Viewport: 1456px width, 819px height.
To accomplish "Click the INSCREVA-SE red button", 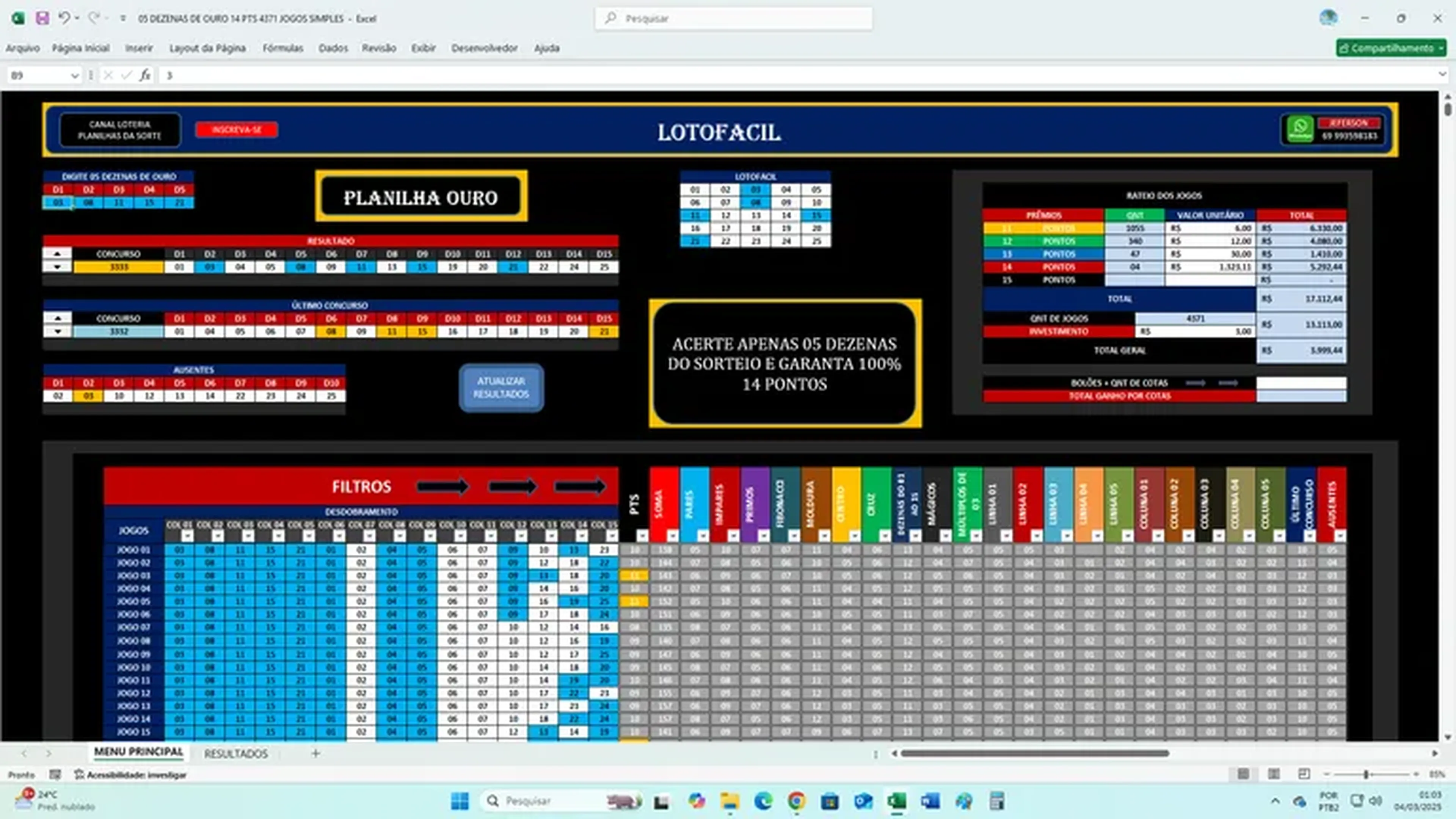I will tap(236, 129).
